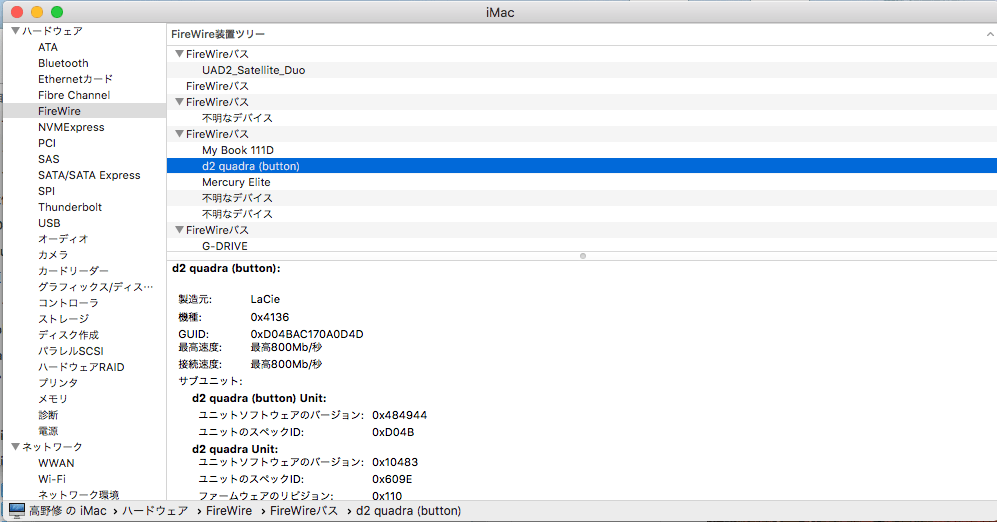This screenshot has width=997, height=522.
Task: Collapse the FireWireバス containing My Book 111D
Action: coord(179,134)
